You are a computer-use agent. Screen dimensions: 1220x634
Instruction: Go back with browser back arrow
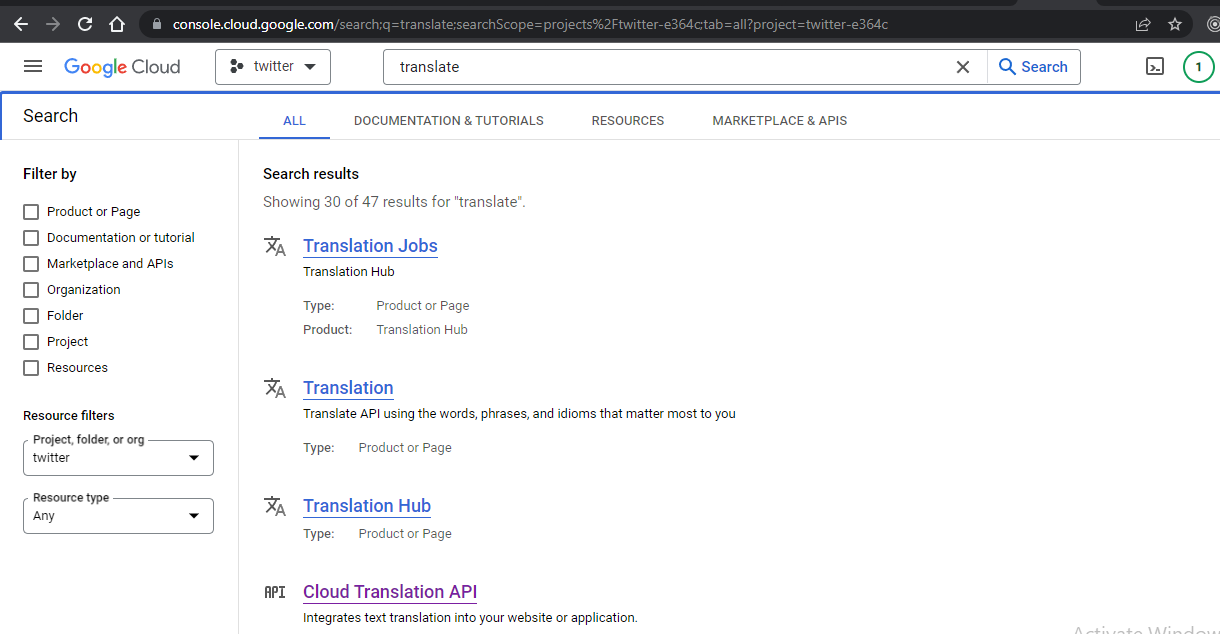[x=21, y=24]
